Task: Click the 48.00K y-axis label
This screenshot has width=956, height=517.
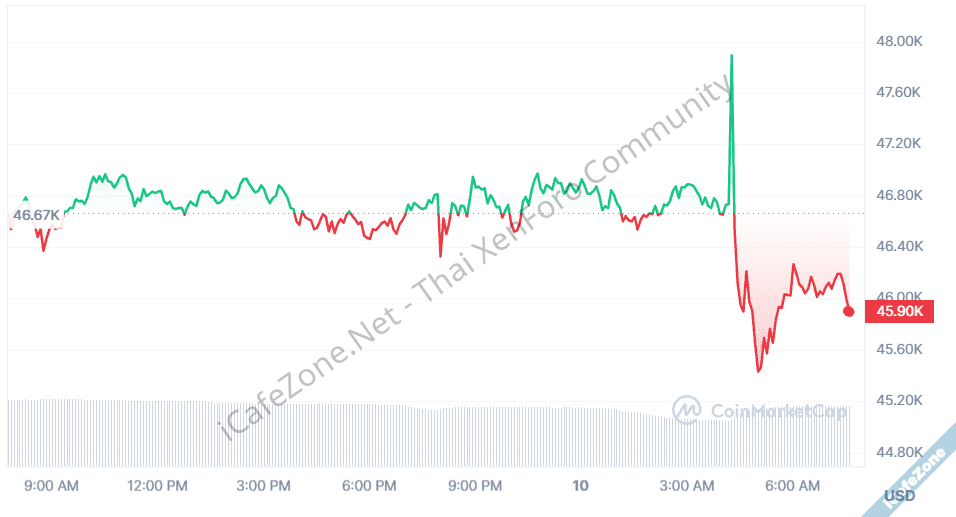Action: 897,41
